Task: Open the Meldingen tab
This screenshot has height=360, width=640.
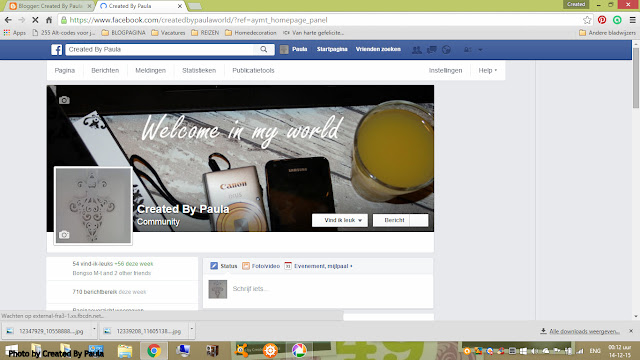Action: [x=150, y=70]
